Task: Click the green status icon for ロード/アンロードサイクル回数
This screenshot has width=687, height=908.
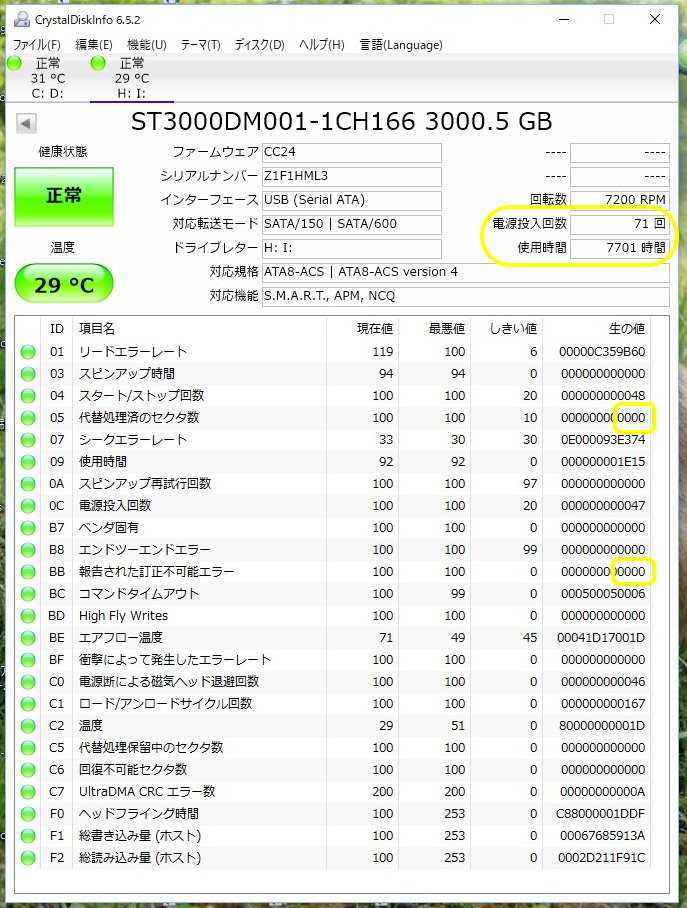Action: tap(28, 704)
